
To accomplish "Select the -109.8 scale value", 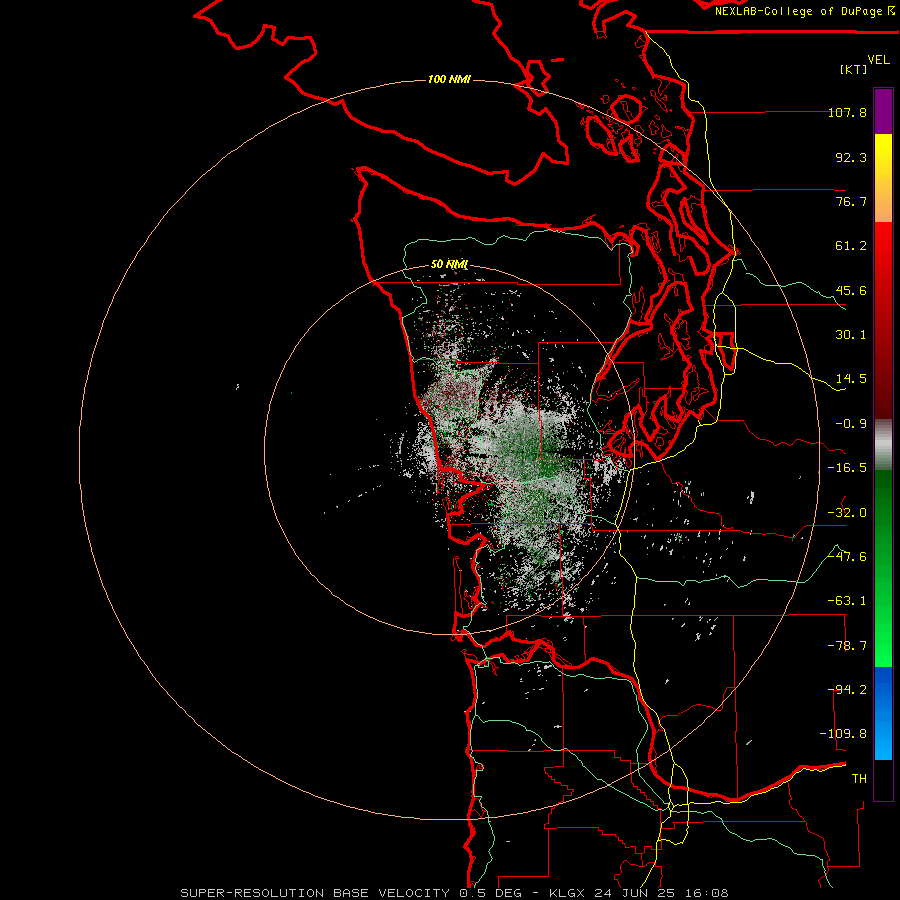I will click(x=843, y=734).
